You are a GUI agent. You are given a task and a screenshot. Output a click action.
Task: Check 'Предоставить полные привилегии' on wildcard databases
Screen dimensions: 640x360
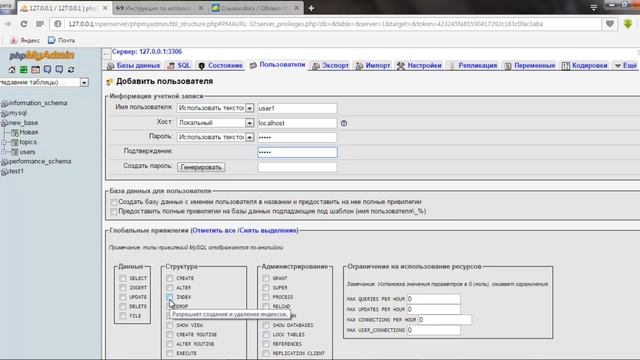[114, 211]
